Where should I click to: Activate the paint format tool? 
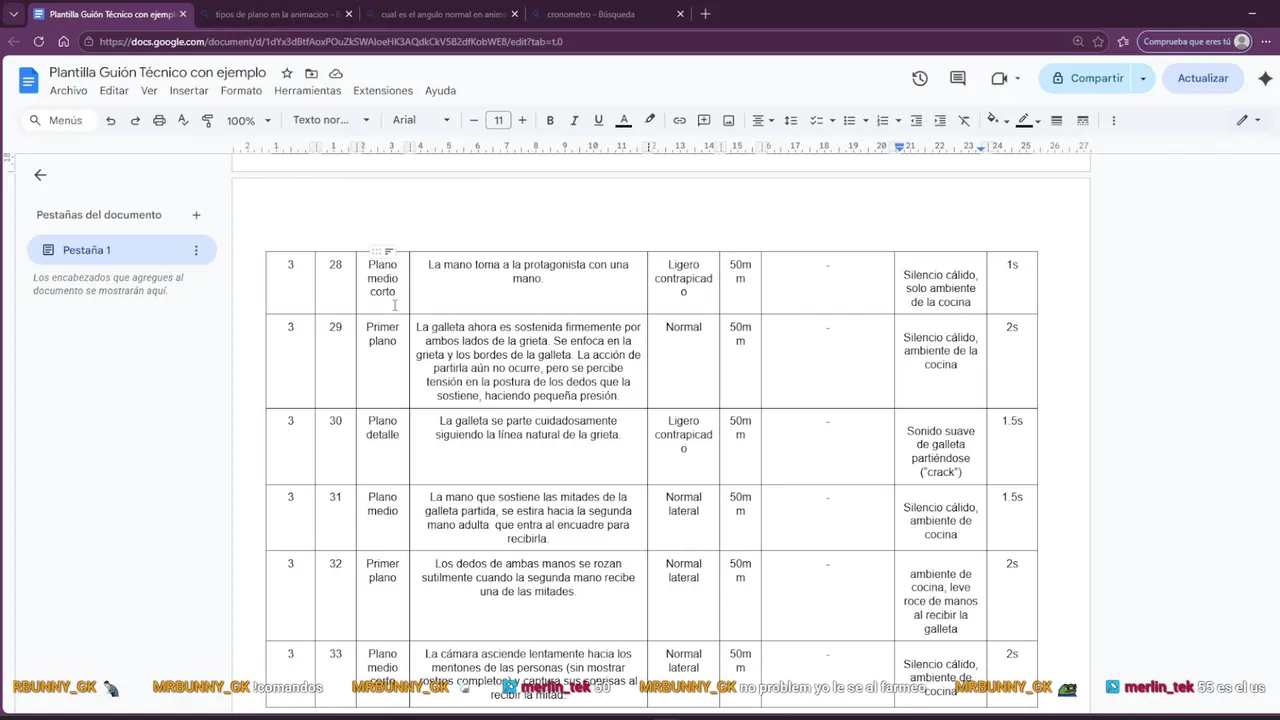pos(208,120)
